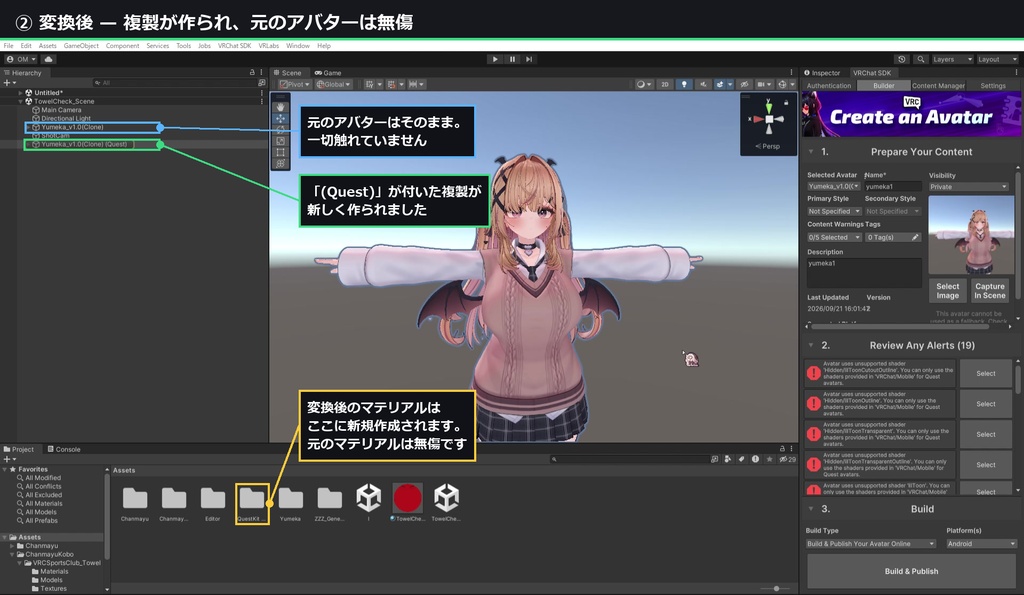Select the Hand view tool in Scene
This screenshot has height=595, width=1024.
tap(281, 107)
